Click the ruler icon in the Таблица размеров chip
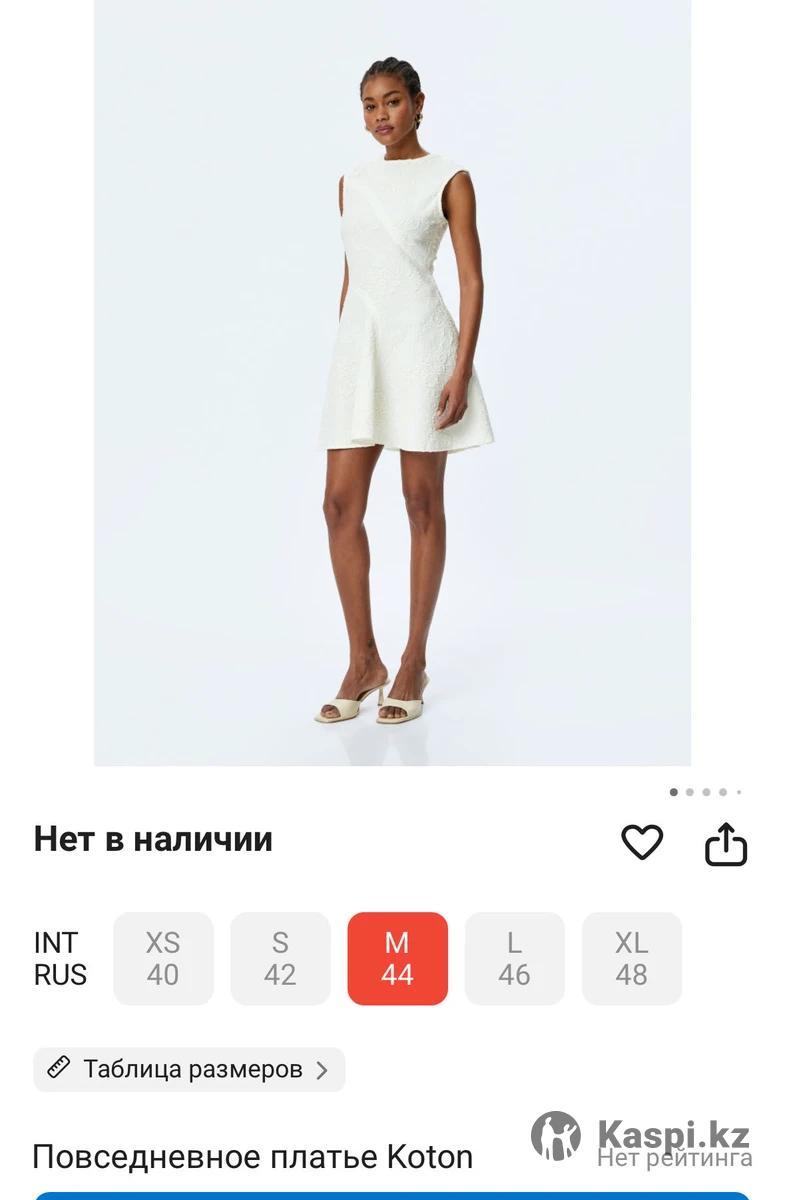The height and width of the screenshot is (1200, 785). point(59,1069)
